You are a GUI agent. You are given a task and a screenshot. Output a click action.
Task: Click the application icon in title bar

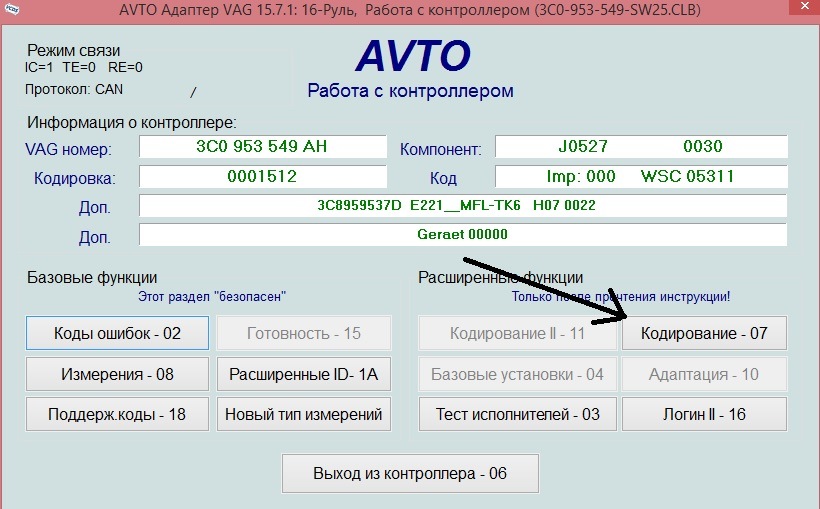(12, 8)
